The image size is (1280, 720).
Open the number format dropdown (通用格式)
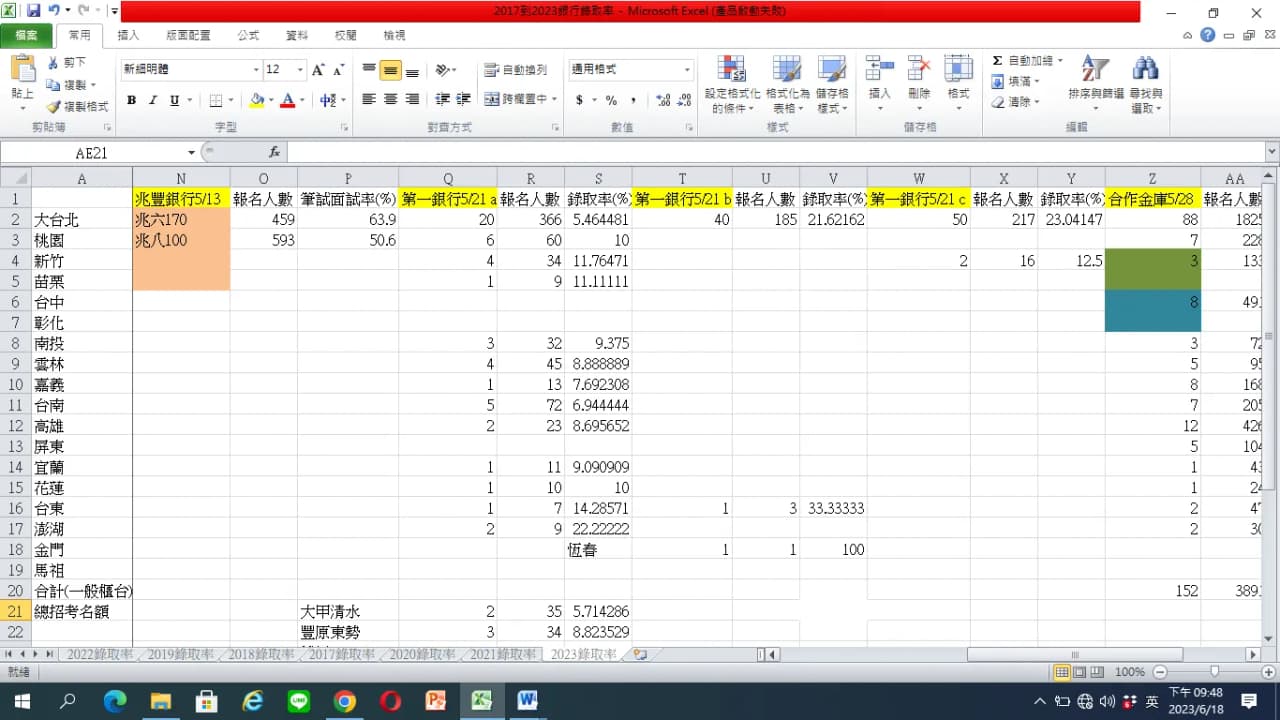tap(687, 70)
